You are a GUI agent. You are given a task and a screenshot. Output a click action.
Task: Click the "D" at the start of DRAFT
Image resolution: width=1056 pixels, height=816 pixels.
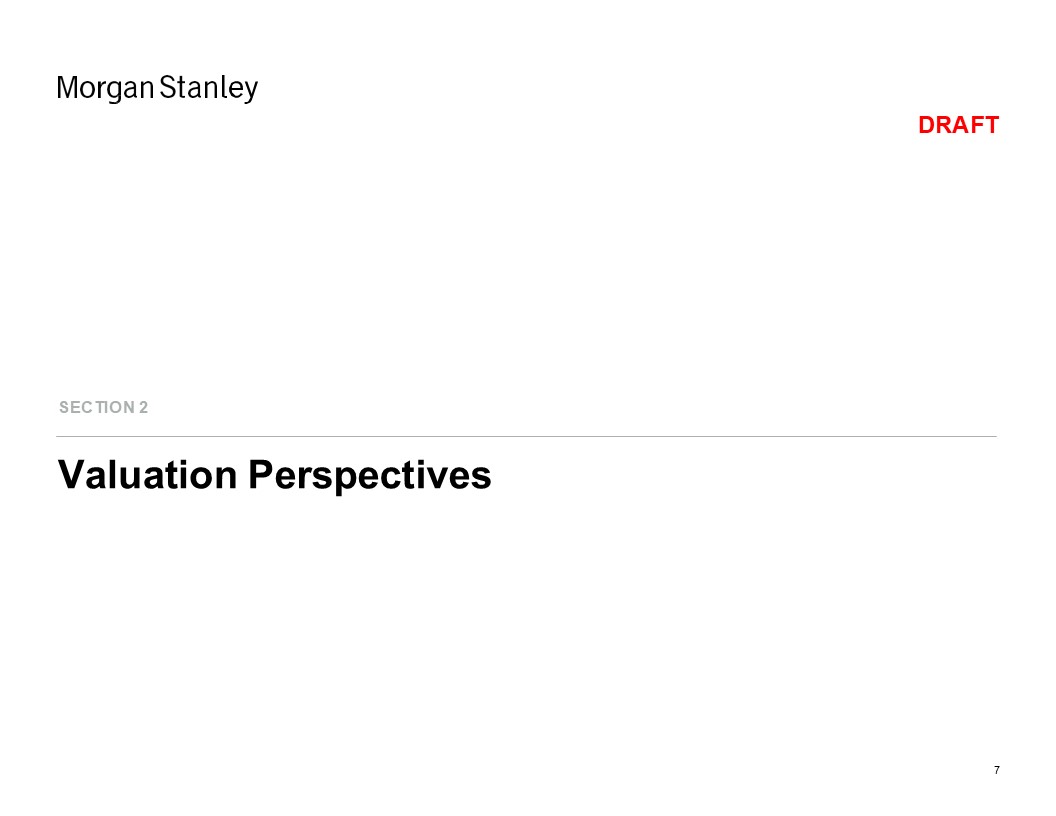926,125
